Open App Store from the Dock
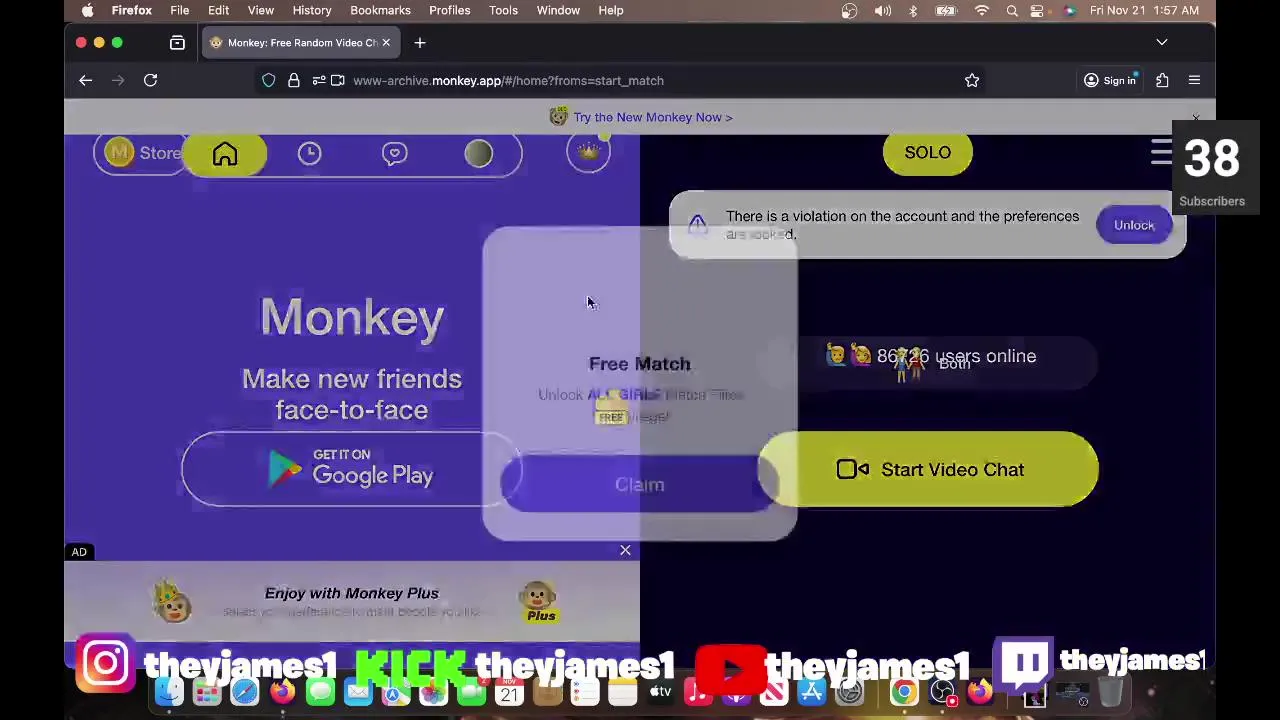The height and width of the screenshot is (720, 1280). click(x=811, y=692)
